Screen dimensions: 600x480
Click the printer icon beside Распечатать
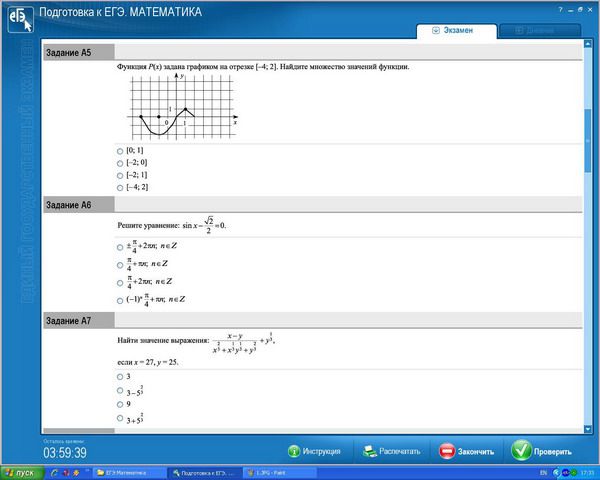point(367,451)
